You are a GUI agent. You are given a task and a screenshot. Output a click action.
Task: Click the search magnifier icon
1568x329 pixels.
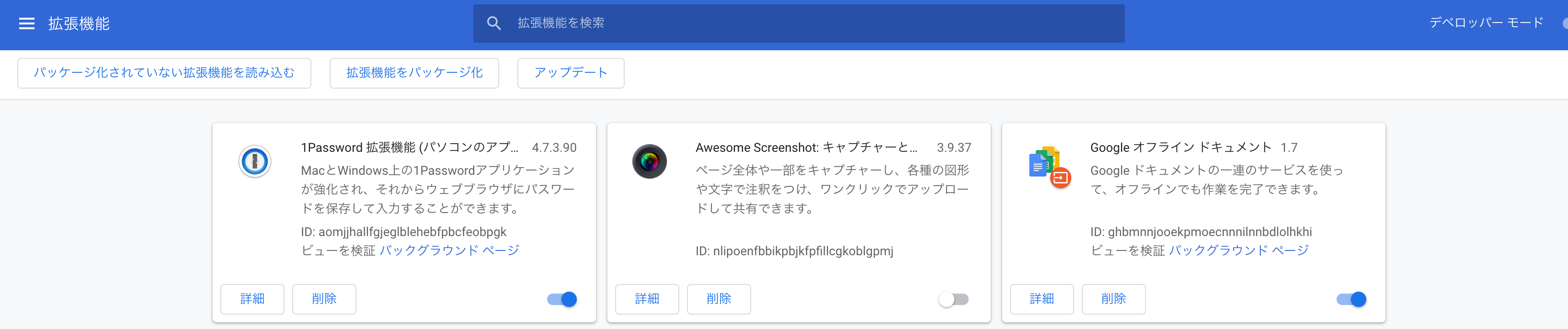(x=493, y=23)
